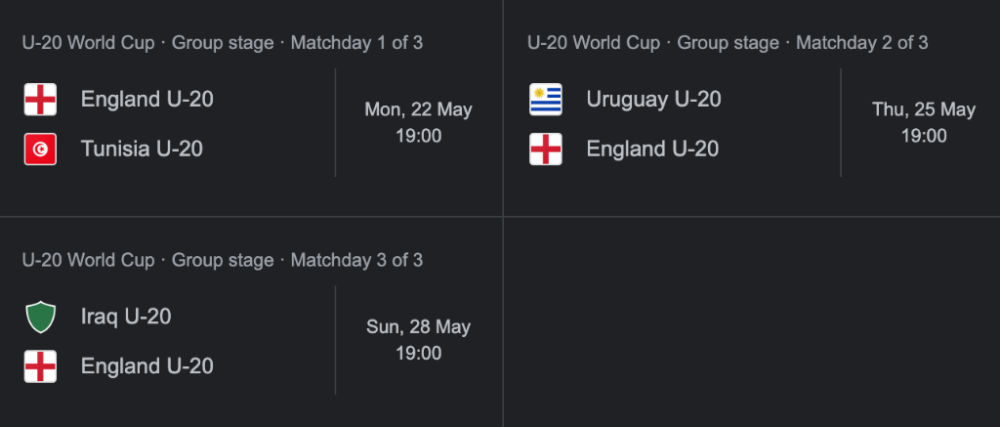Open England U-20 from the Tunisia match
This screenshot has width=1000, height=427.
tap(147, 99)
